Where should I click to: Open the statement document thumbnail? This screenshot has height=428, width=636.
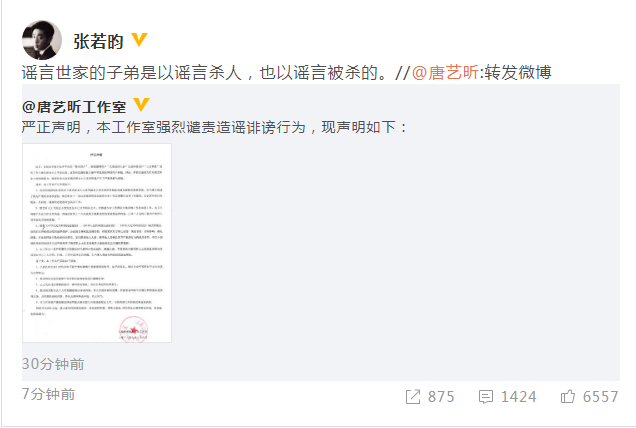(97, 243)
